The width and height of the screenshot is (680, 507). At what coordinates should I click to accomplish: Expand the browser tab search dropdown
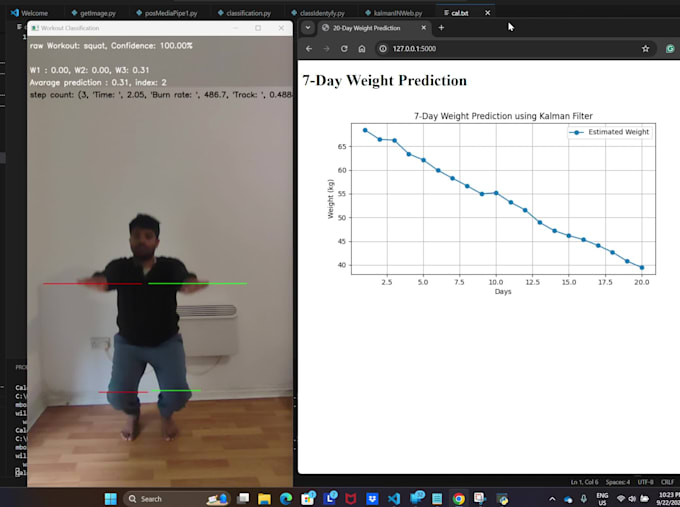307,28
